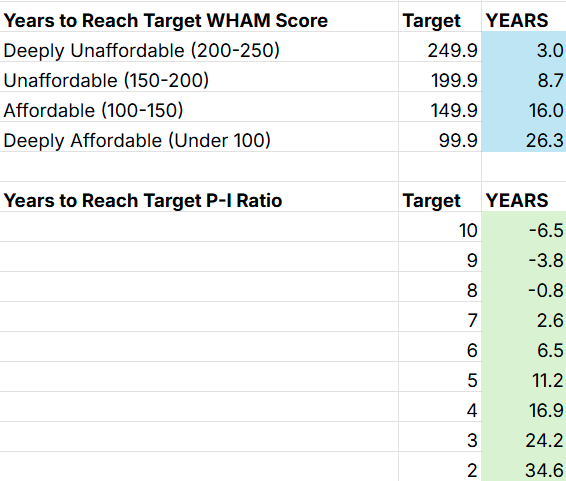Viewport: 566px width, 481px height.
Task: Select the green years cell 34.6
Action: 524,466
